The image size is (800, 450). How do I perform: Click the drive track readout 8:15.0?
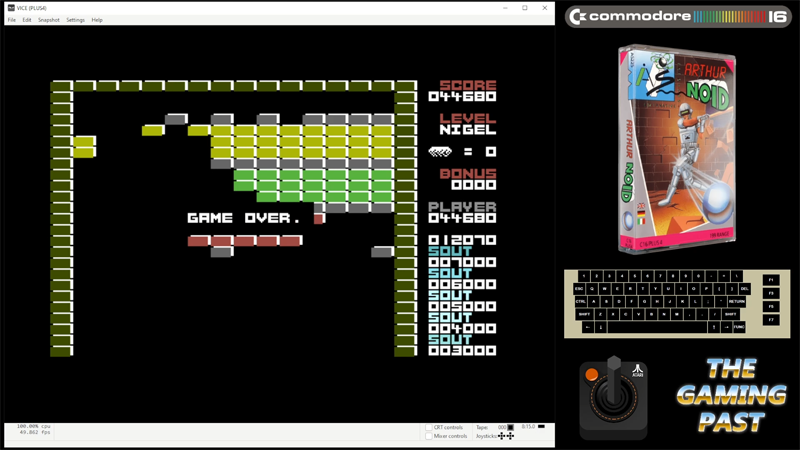tap(528, 427)
